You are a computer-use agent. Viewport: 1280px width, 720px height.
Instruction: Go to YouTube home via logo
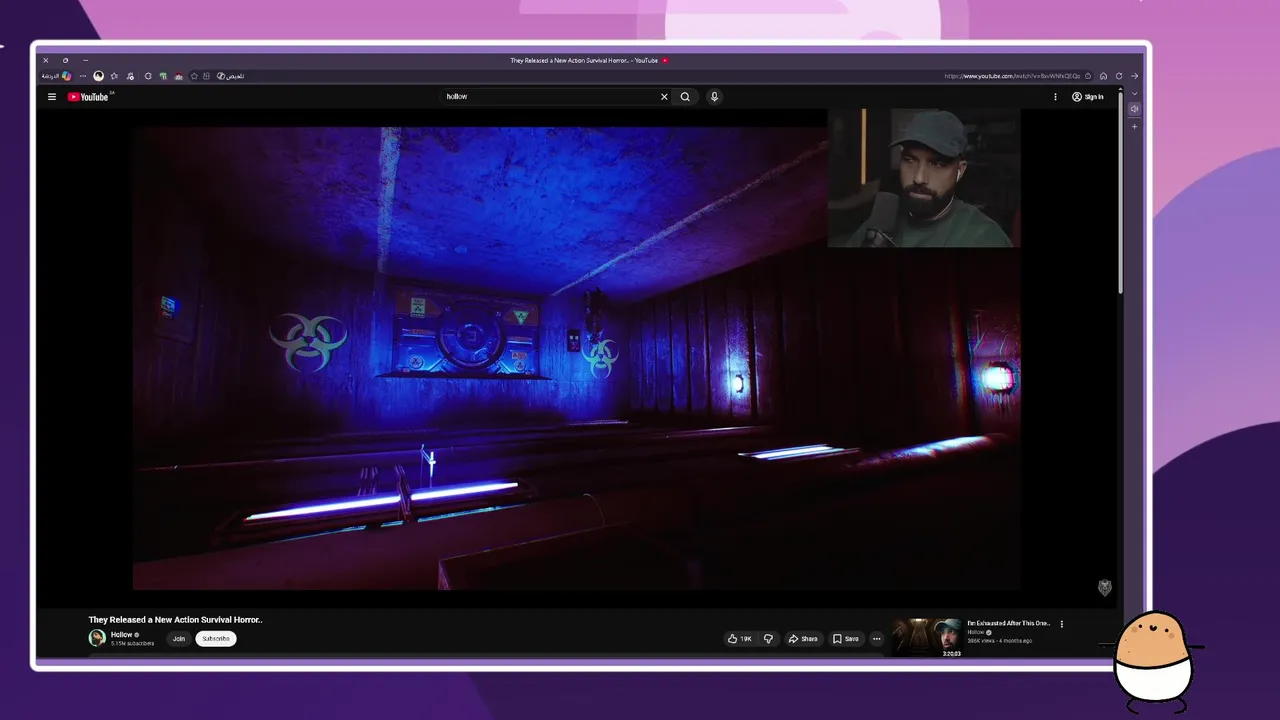(x=88, y=97)
